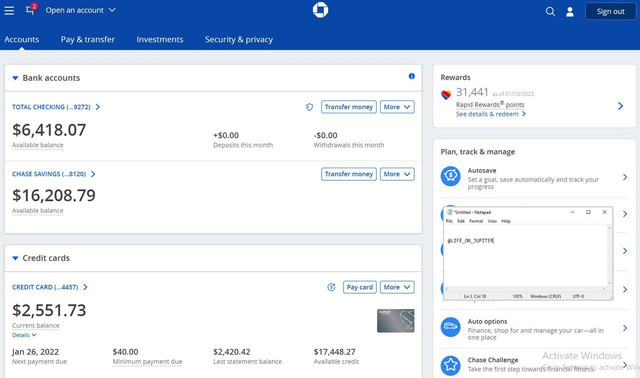Click the 100% zoom status in Notepad

[518, 296]
